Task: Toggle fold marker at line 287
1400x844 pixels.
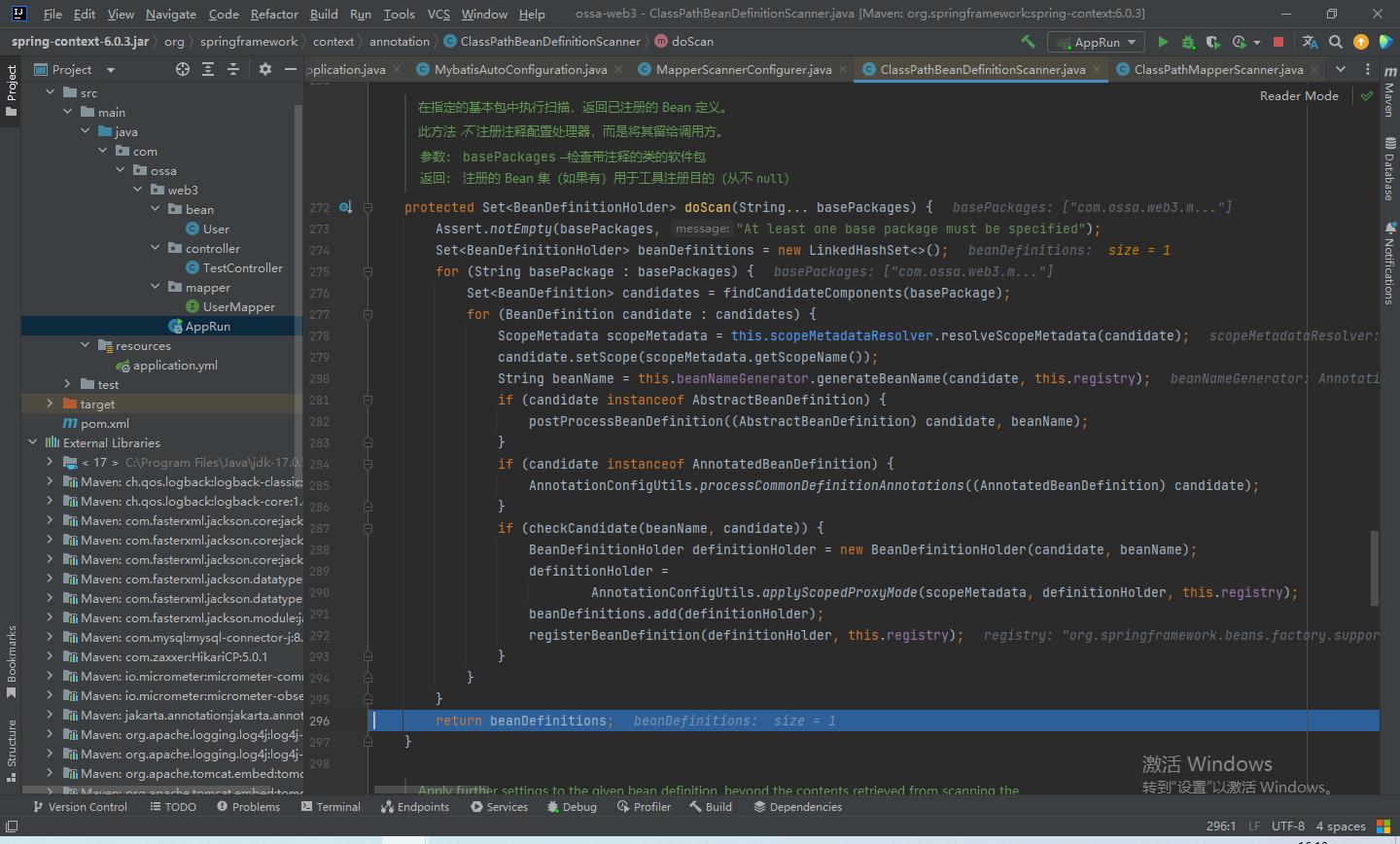Action: coord(367,528)
